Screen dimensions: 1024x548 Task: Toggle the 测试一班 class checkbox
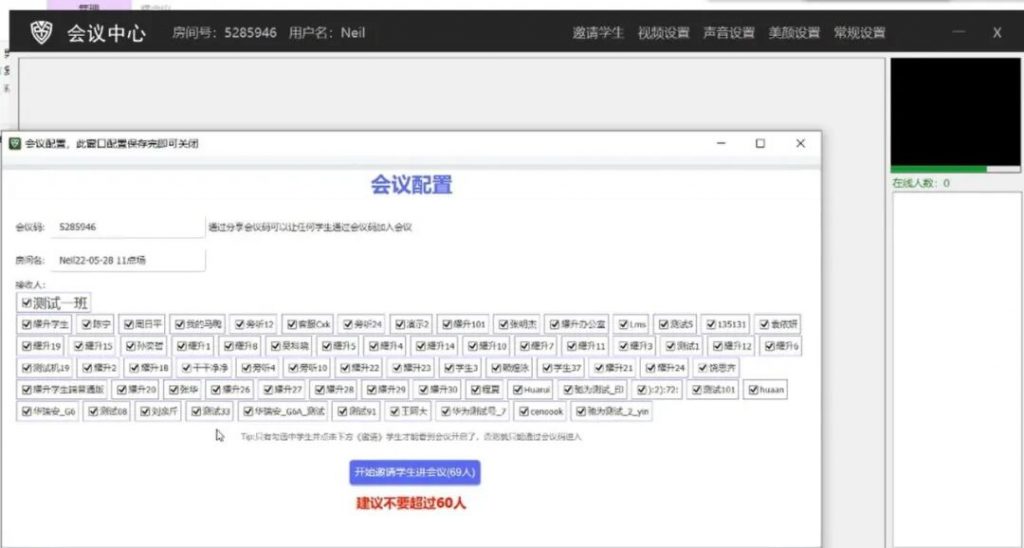click(x=27, y=302)
